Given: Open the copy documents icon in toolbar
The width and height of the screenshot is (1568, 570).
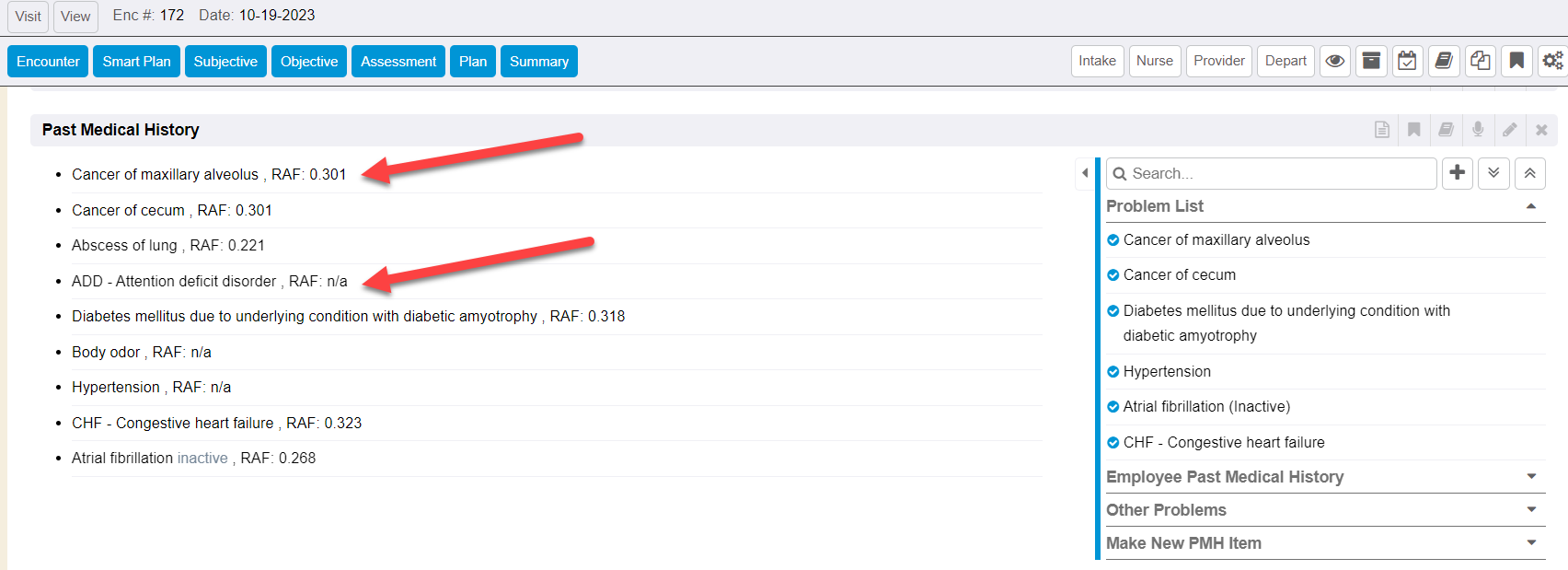Looking at the screenshot, I should point(1480,62).
